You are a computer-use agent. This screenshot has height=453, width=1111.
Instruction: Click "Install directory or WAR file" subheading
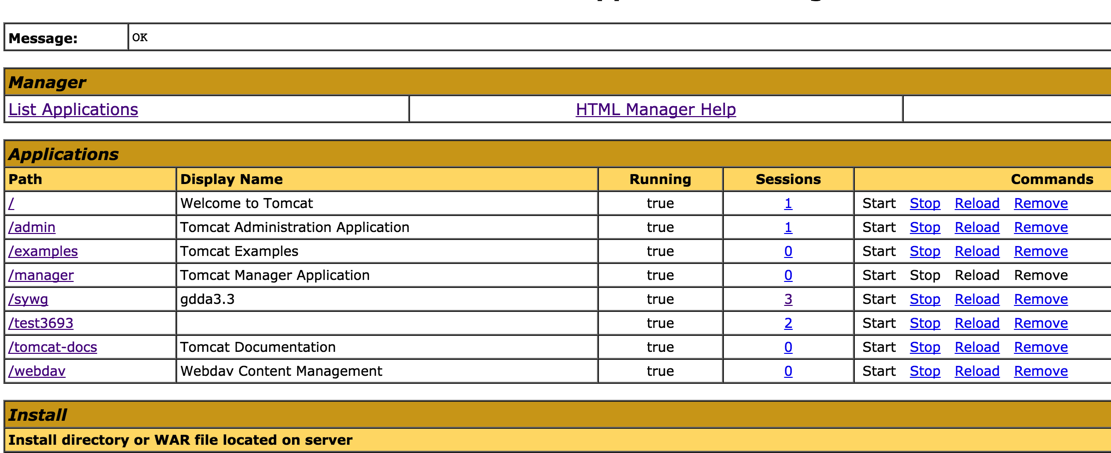[x=180, y=440]
